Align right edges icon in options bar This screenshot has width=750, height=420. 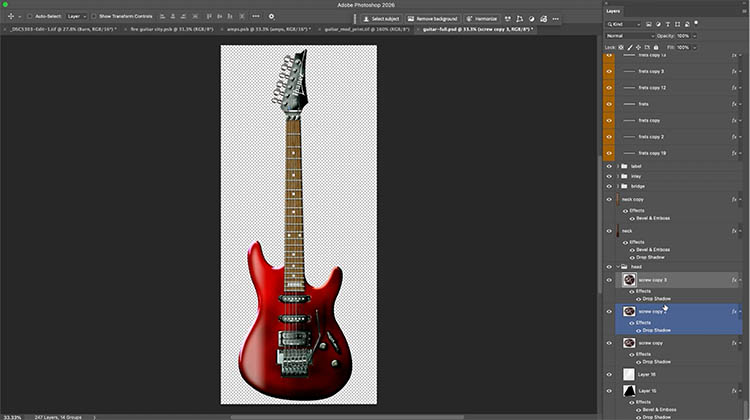183,16
